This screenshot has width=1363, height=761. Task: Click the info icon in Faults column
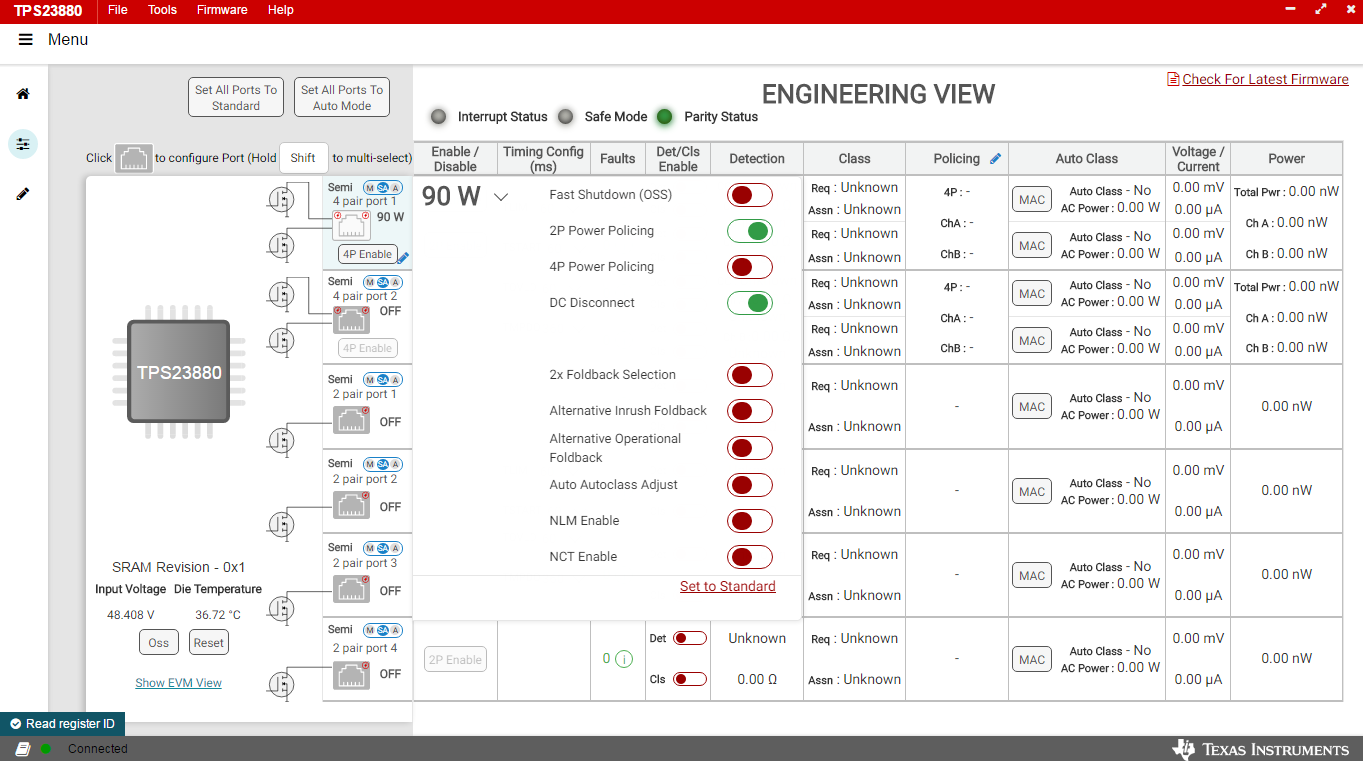(x=624, y=659)
